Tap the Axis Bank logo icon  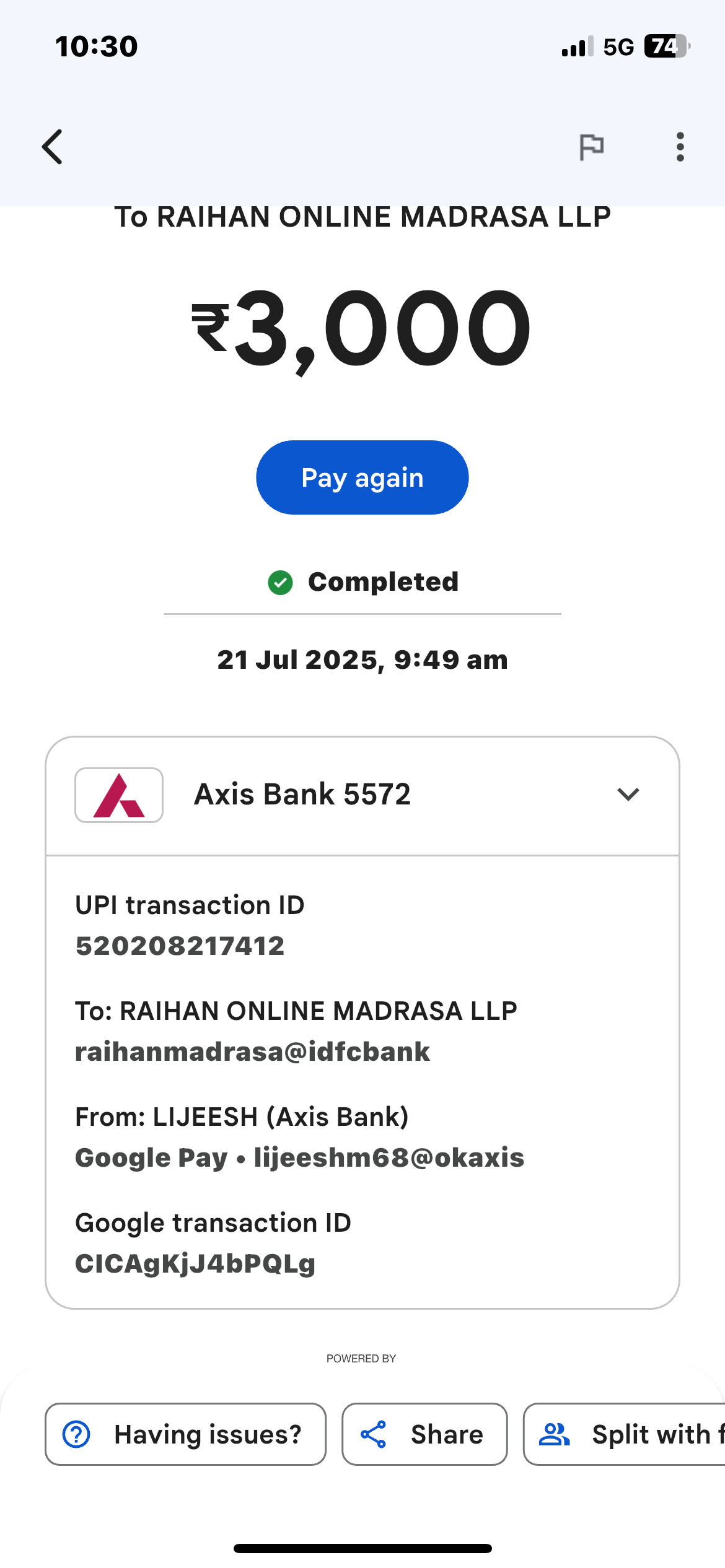coord(119,795)
